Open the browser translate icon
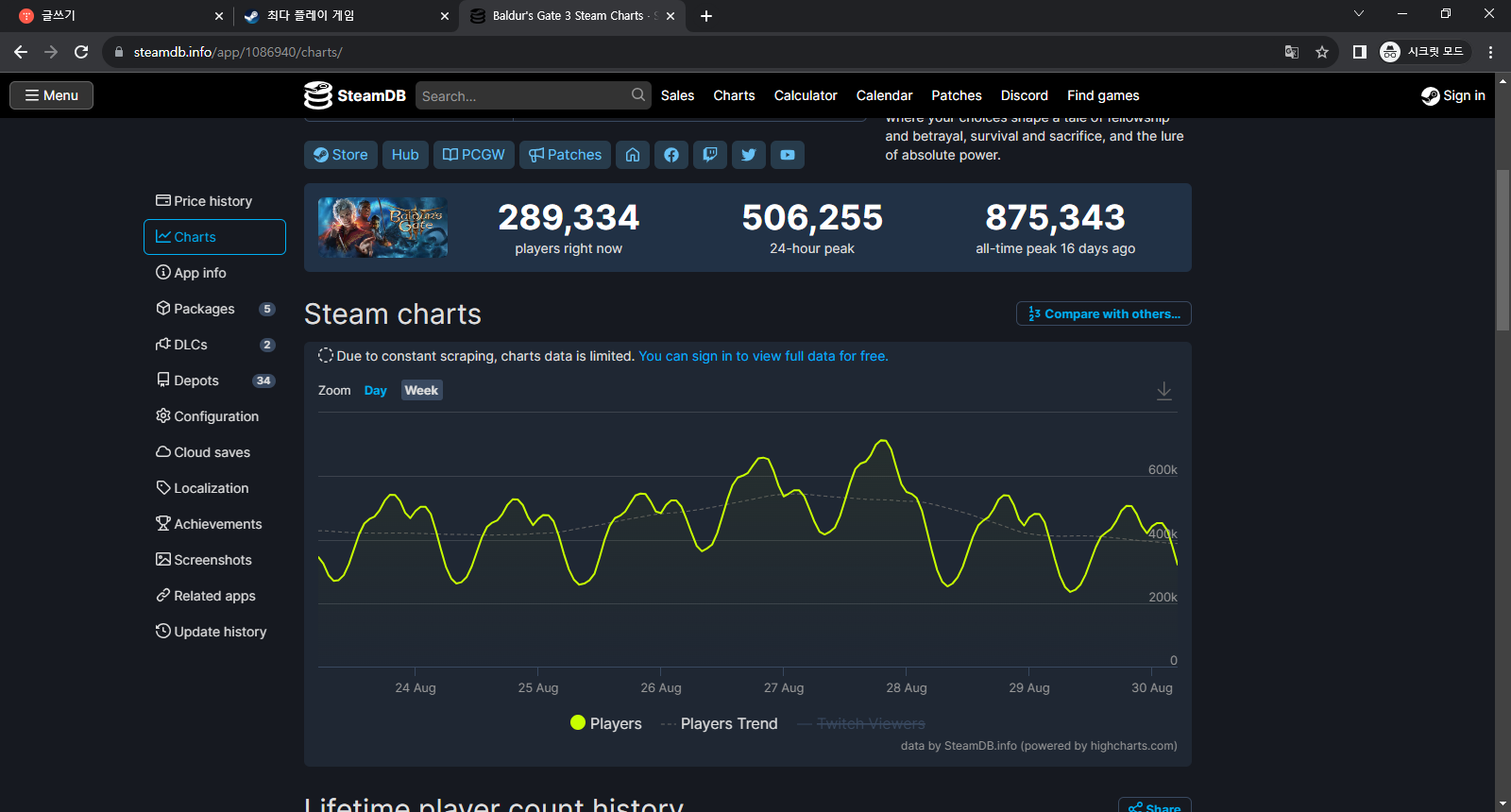This screenshot has height=812, width=1511. point(1292,52)
